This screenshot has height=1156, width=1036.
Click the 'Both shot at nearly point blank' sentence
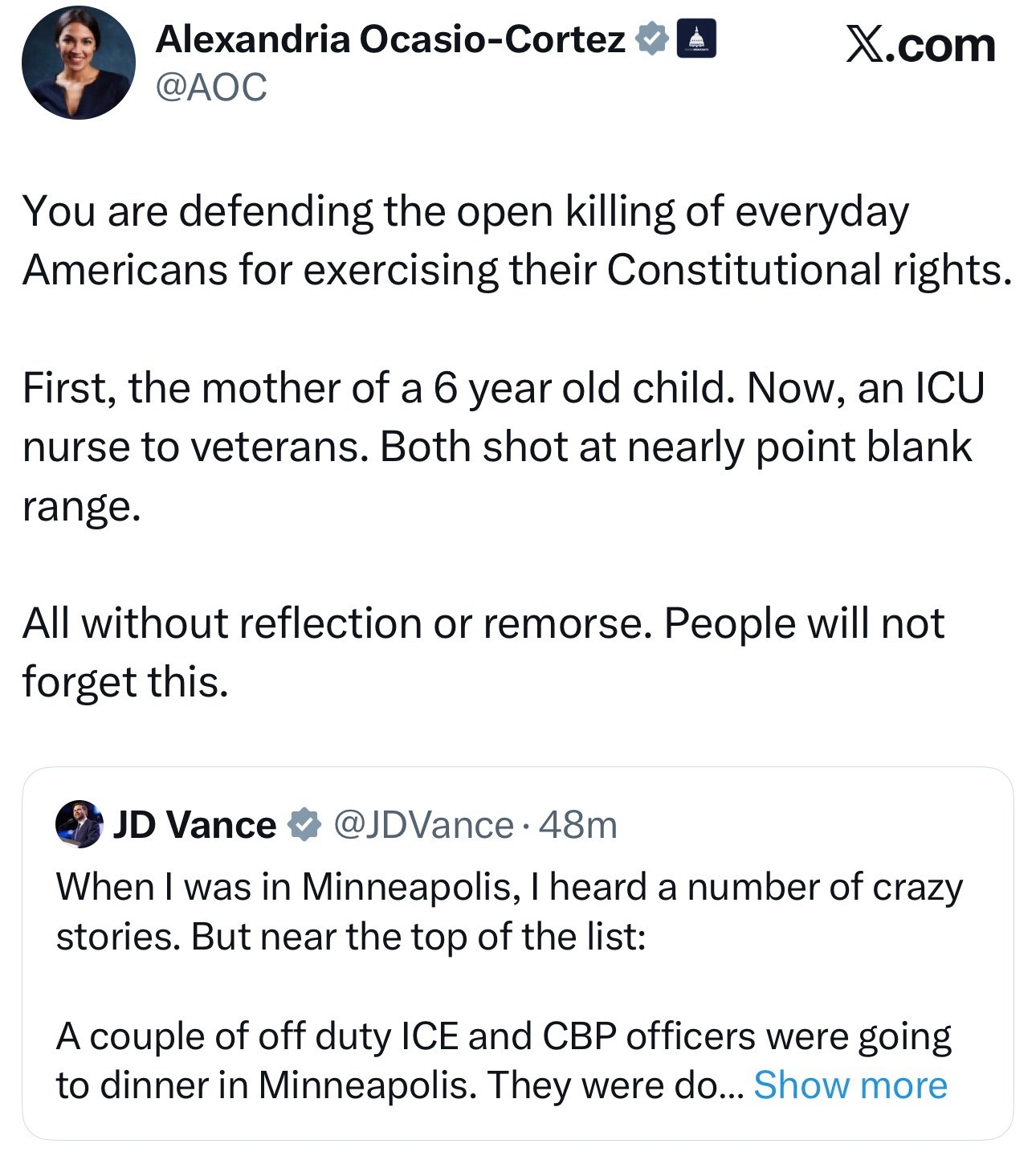click(x=675, y=447)
